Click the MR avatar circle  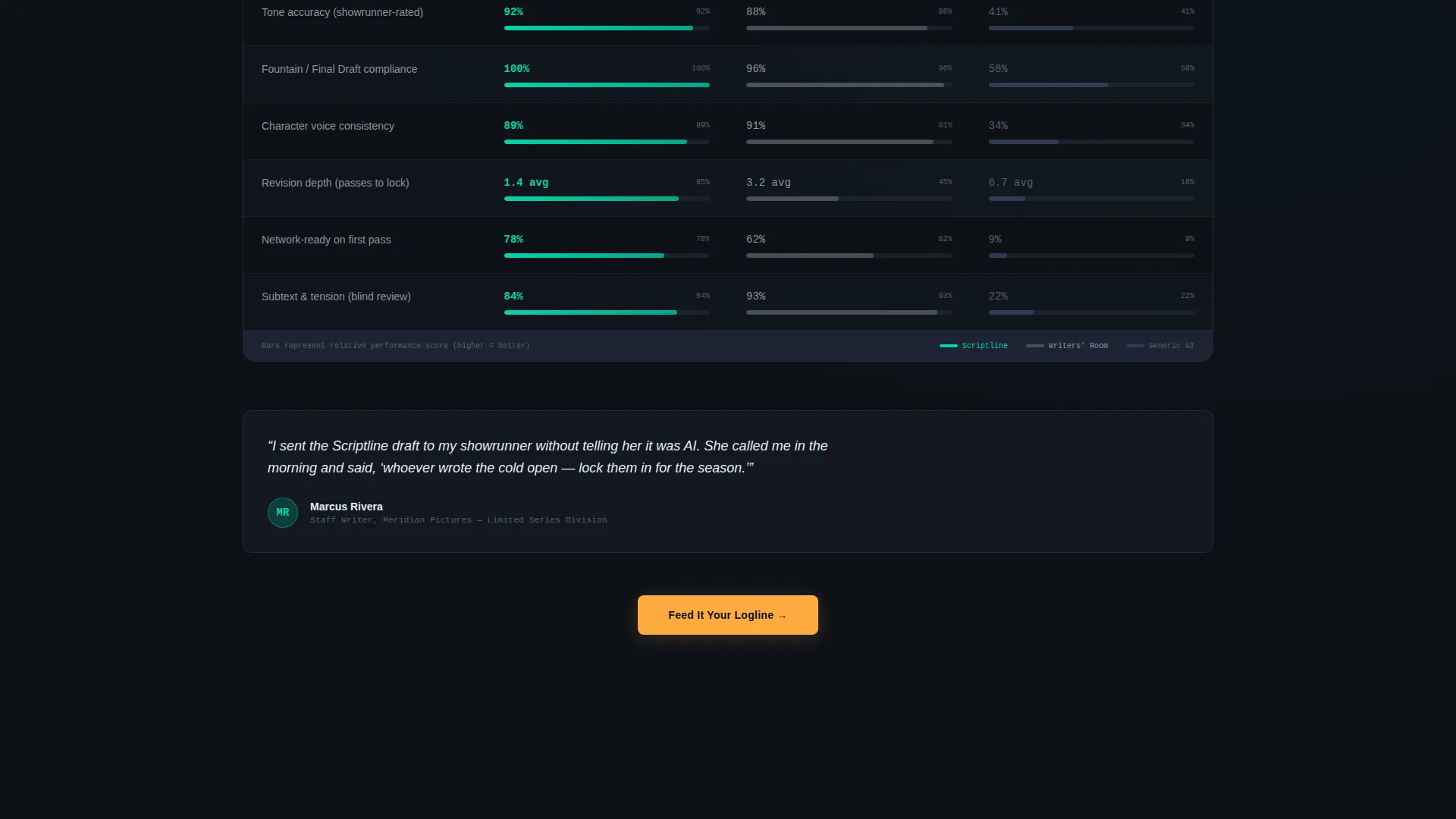[x=283, y=513]
